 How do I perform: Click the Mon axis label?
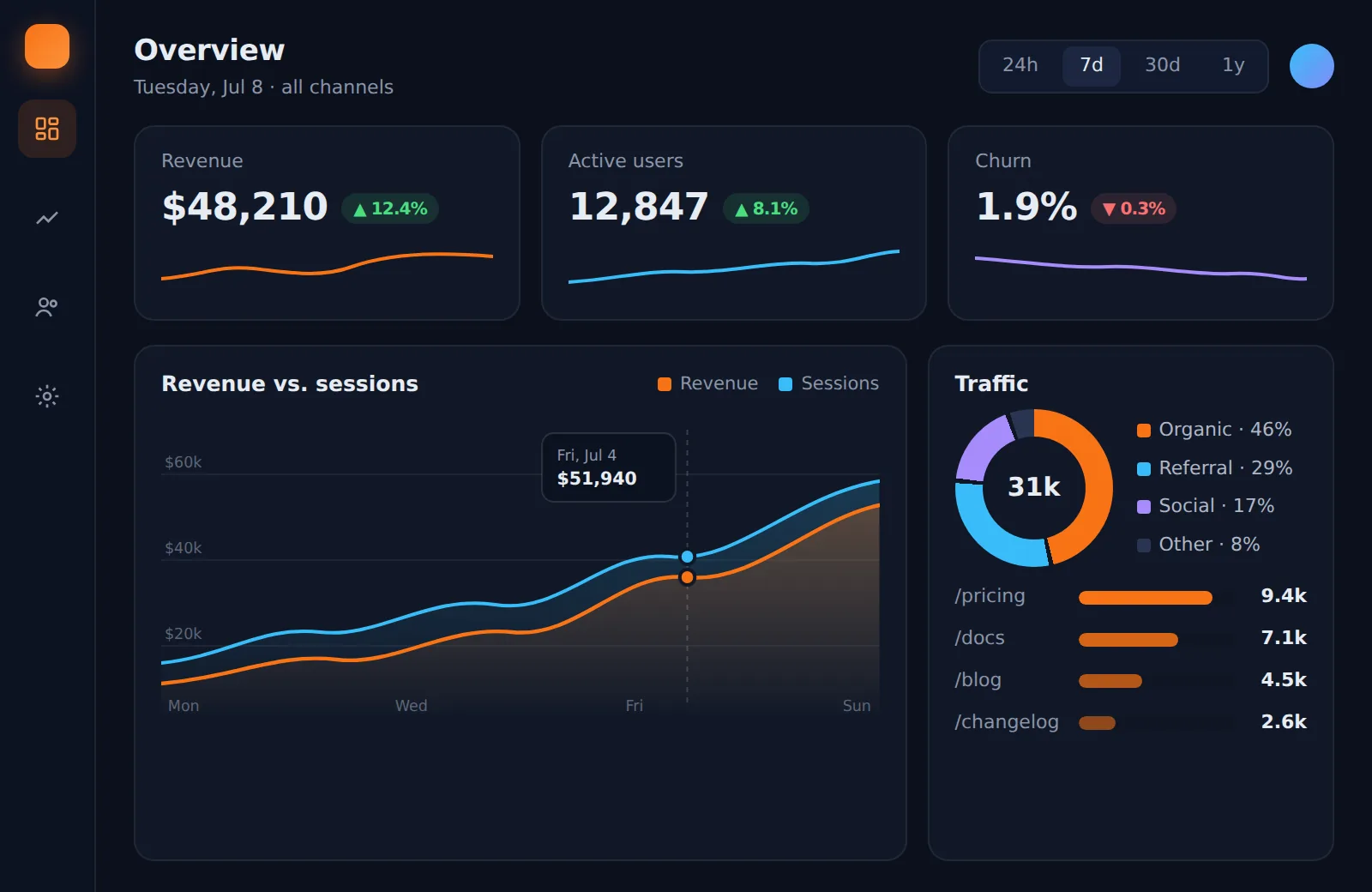click(184, 706)
